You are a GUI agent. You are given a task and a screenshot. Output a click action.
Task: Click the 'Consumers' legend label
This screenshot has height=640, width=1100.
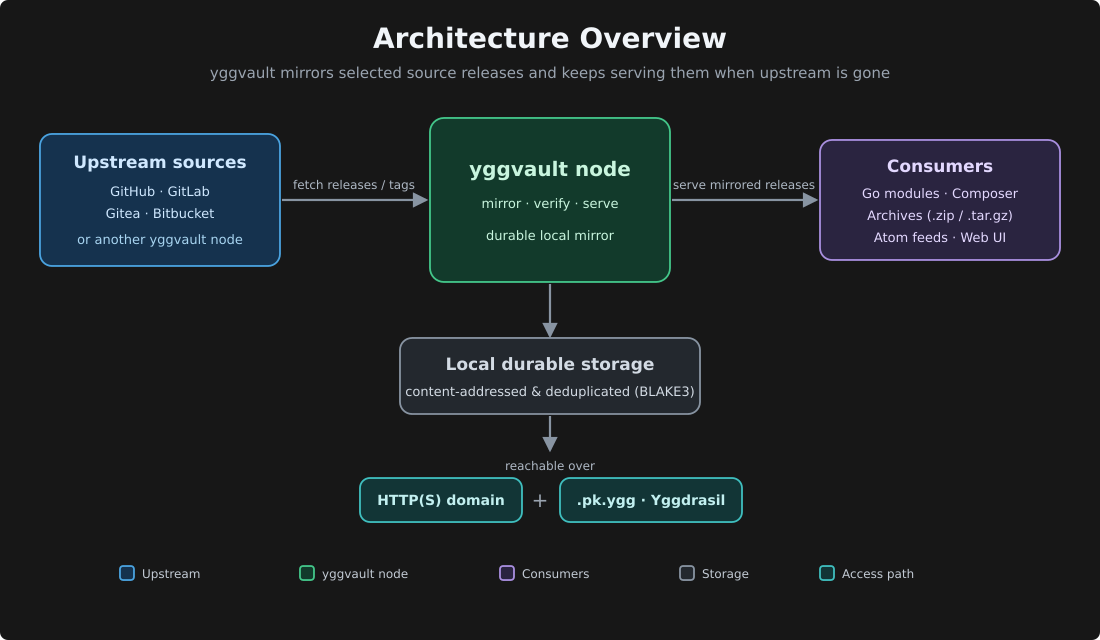click(x=555, y=574)
